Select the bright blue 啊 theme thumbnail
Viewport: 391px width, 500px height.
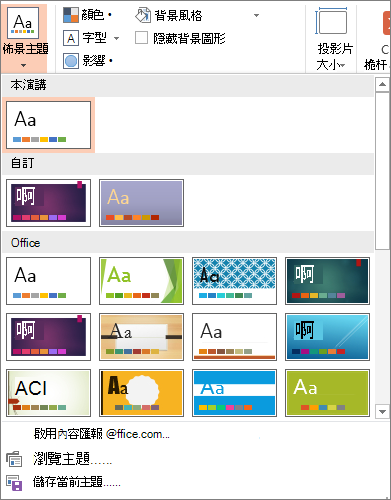click(x=327, y=337)
